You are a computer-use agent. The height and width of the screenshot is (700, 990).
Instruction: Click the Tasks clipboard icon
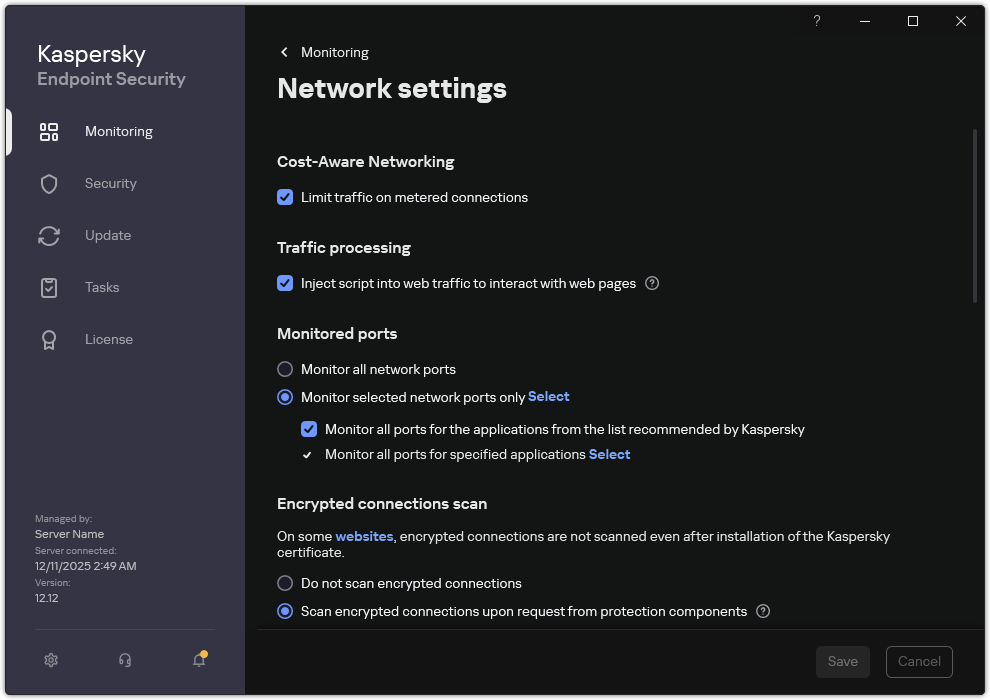click(49, 287)
